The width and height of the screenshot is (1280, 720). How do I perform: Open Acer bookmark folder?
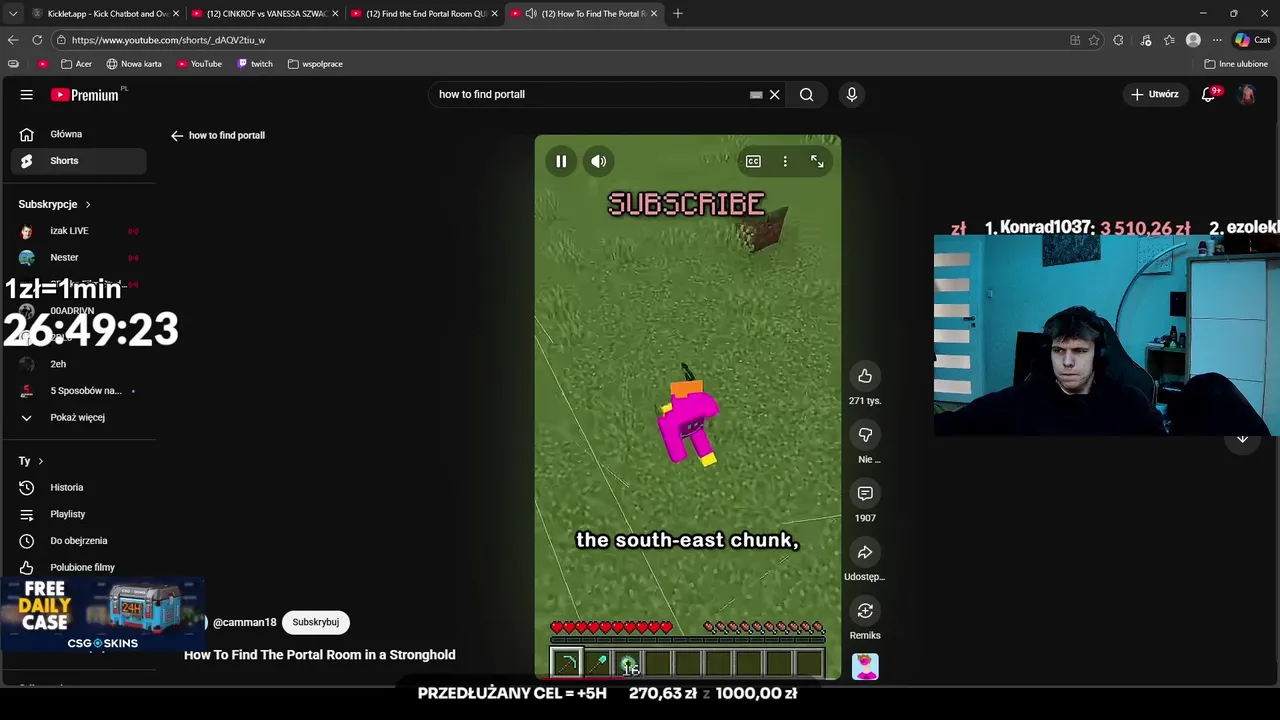pyautogui.click(x=76, y=64)
